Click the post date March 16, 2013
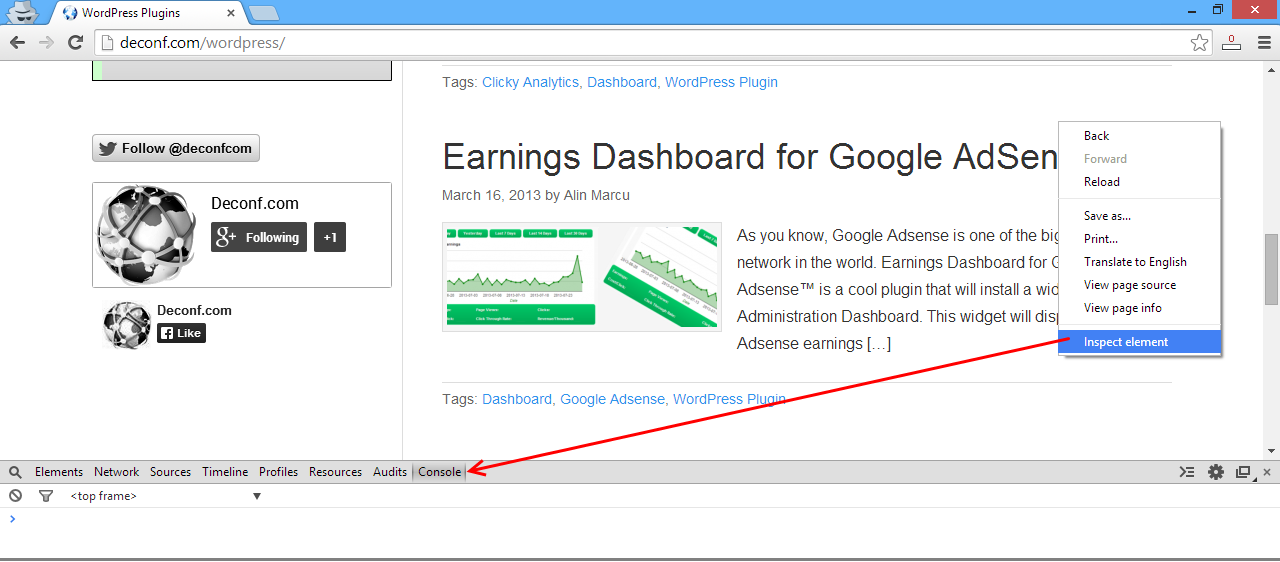 489,195
